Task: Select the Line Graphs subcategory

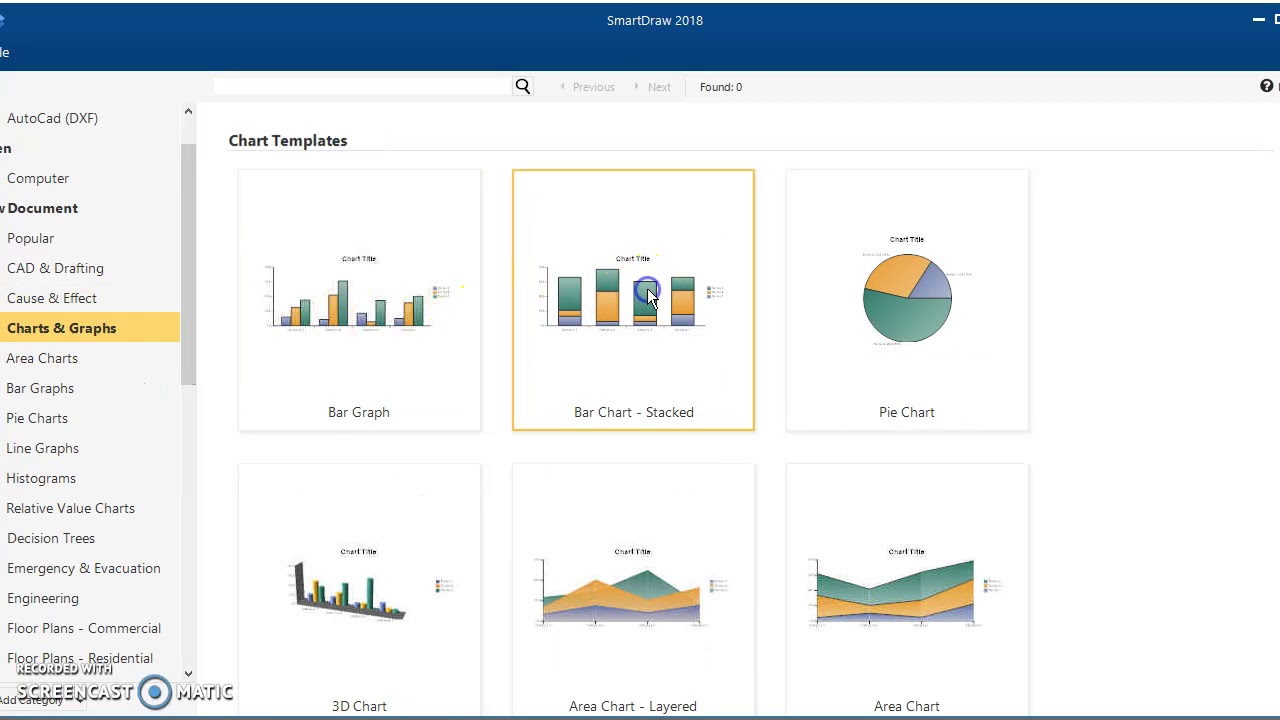Action: pos(42,448)
